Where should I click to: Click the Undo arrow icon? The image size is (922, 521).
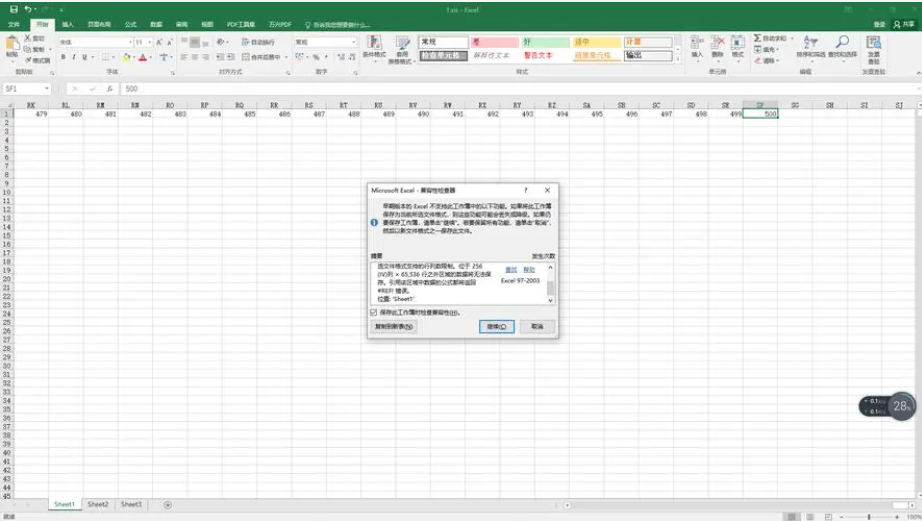coord(29,8)
